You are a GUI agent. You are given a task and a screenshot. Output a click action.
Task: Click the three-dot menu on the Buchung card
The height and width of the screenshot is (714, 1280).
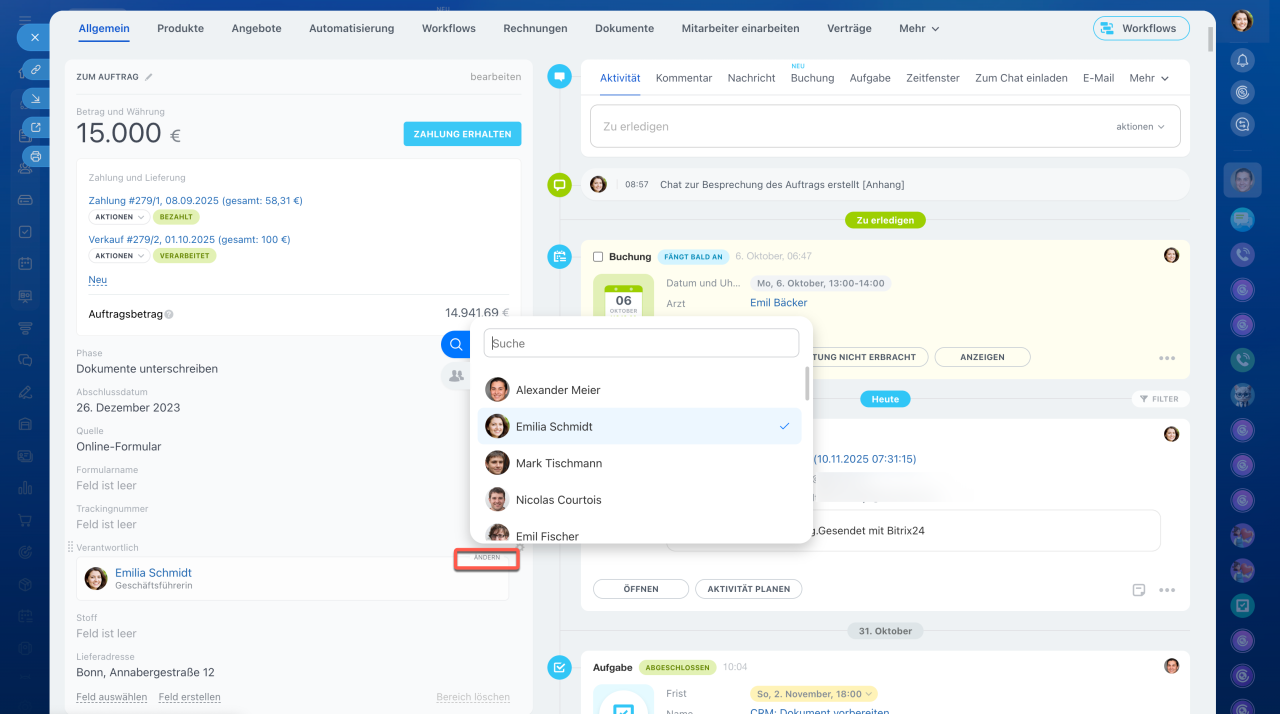(1166, 357)
